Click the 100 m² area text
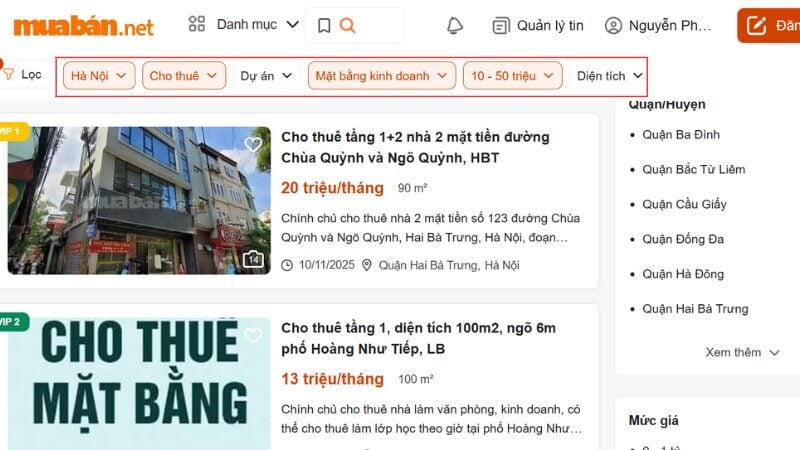Screen dimensions: 800x450 (x=416, y=380)
